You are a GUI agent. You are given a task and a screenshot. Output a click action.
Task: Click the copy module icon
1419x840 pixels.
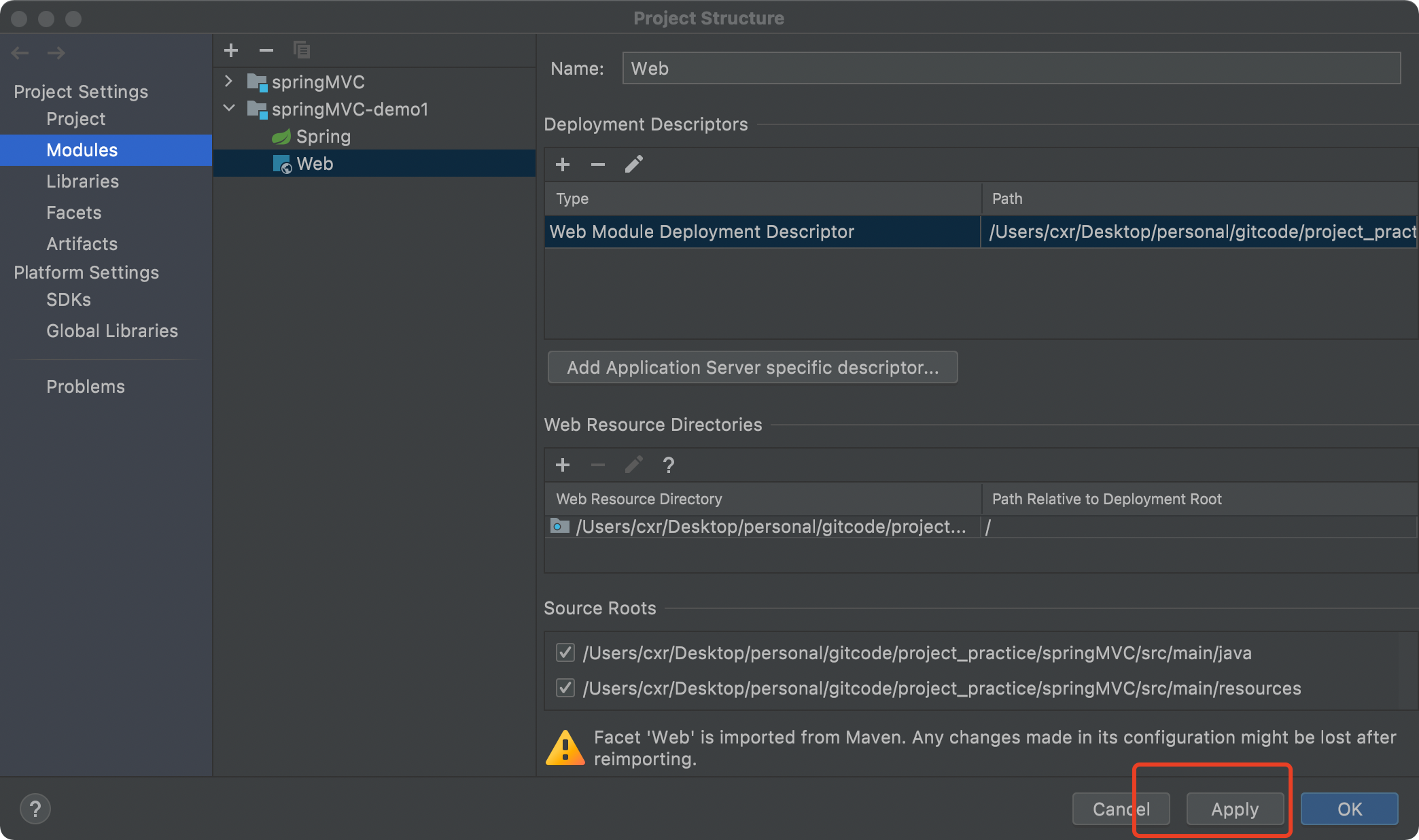[x=301, y=50]
